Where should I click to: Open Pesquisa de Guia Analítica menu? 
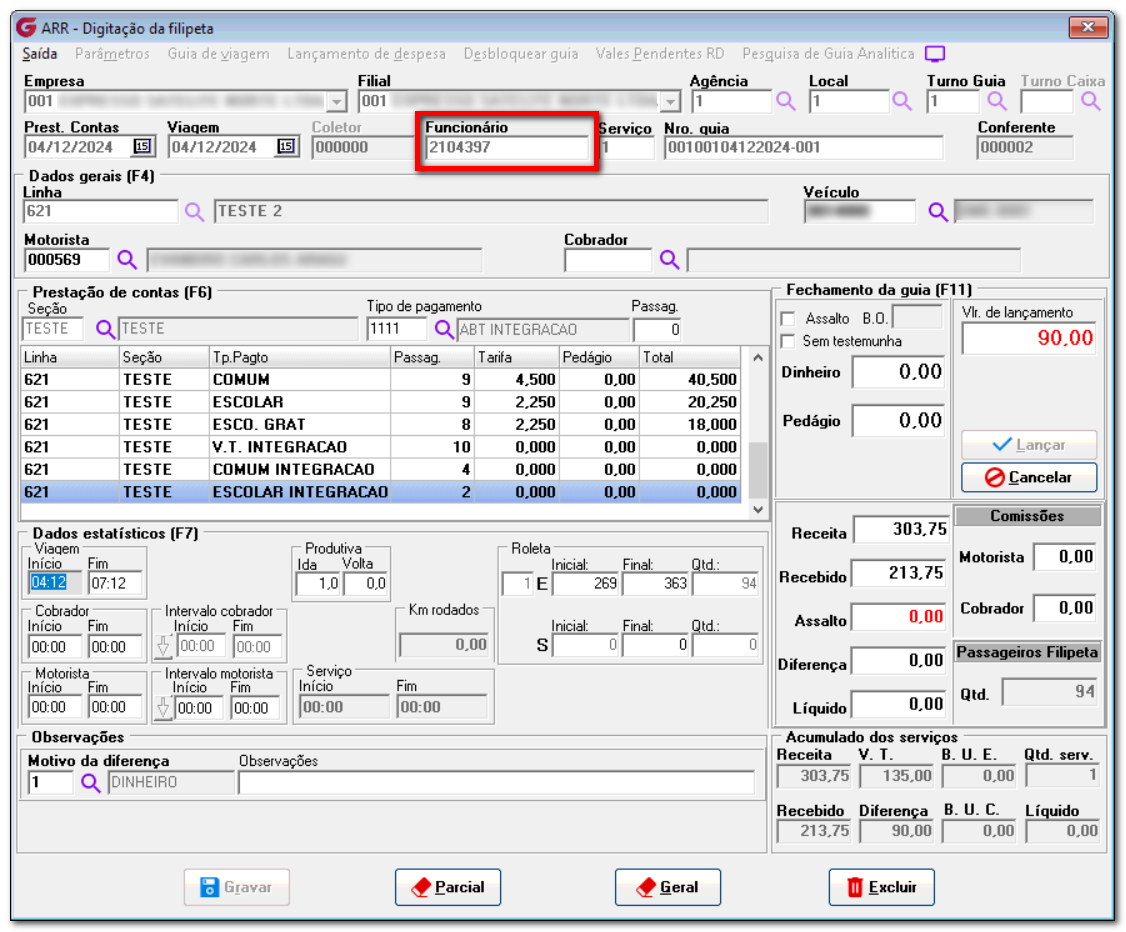pyautogui.click(x=828, y=54)
